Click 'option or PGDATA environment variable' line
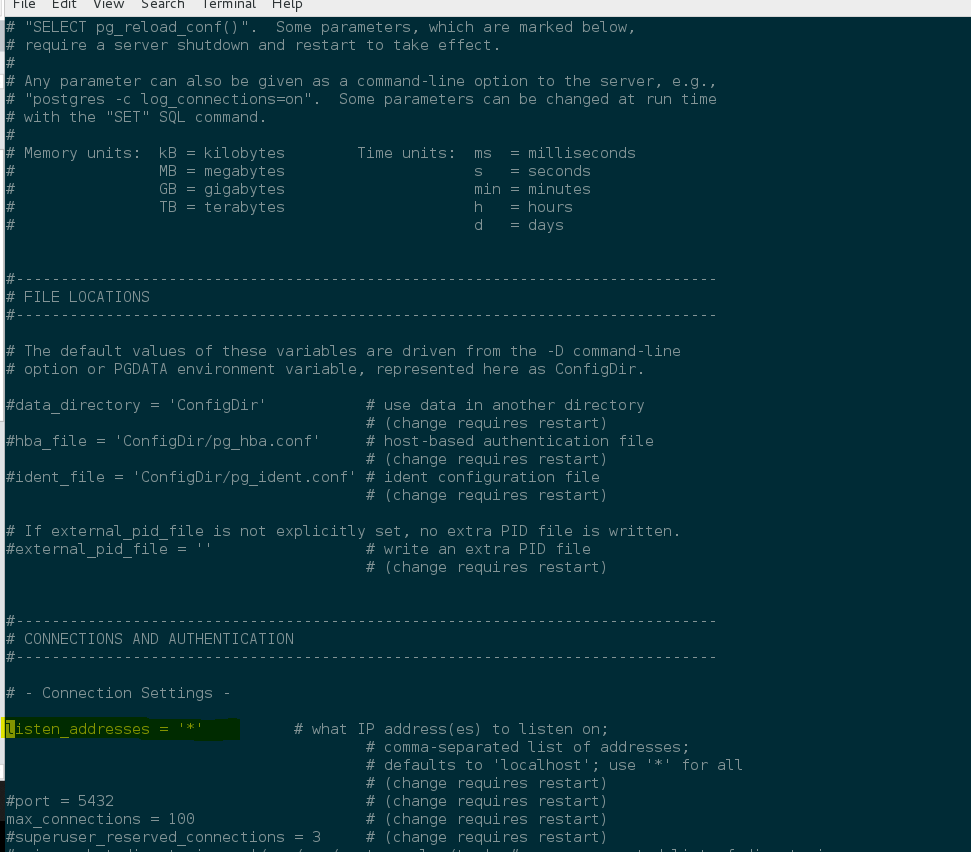Image resolution: width=971 pixels, height=852 pixels. pos(325,369)
